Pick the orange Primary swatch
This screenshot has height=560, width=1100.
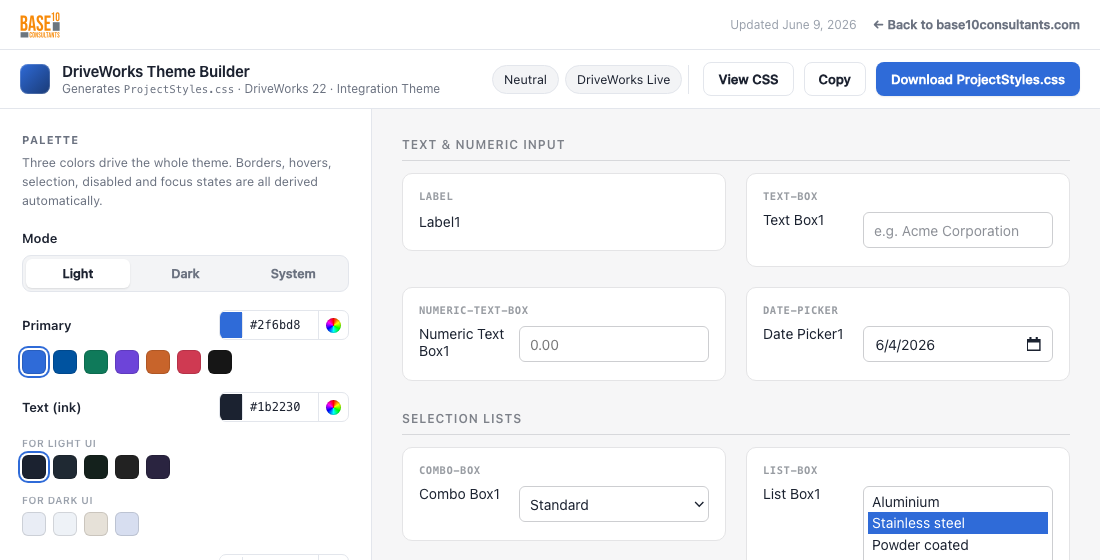pyautogui.click(x=158, y=362)
